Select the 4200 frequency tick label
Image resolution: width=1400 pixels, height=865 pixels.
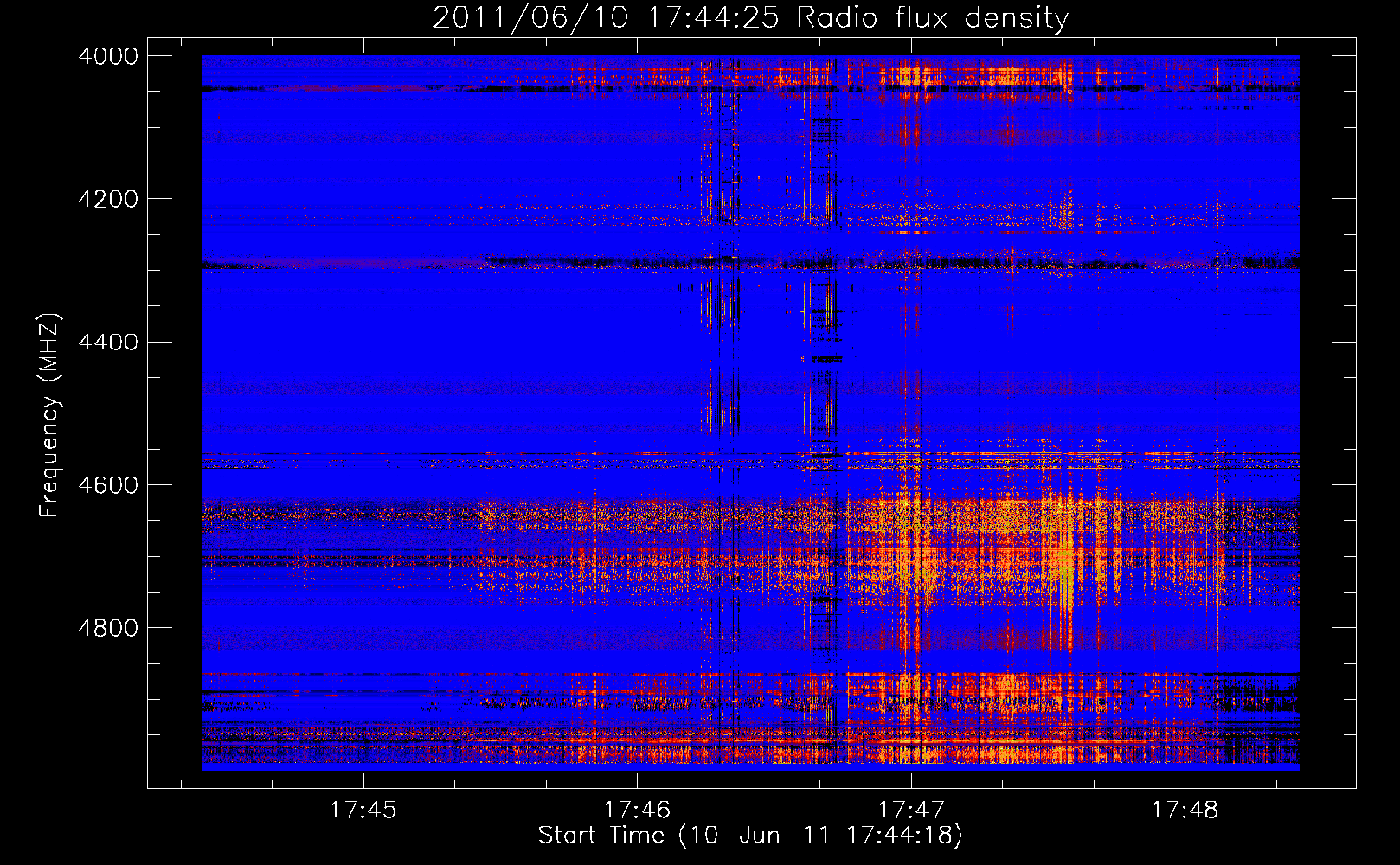tap(108, 199)
